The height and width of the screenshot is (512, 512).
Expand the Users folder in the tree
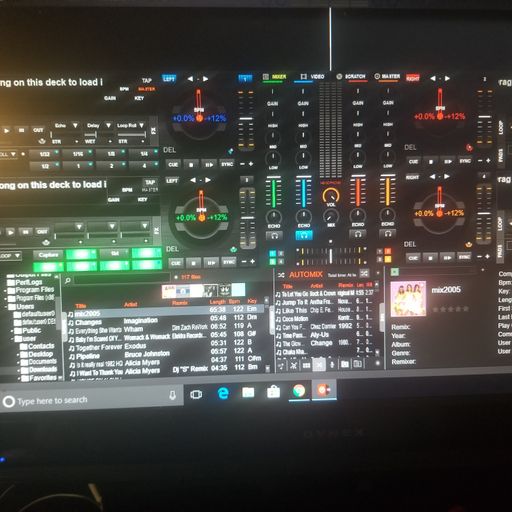click(x=7, y=306)
